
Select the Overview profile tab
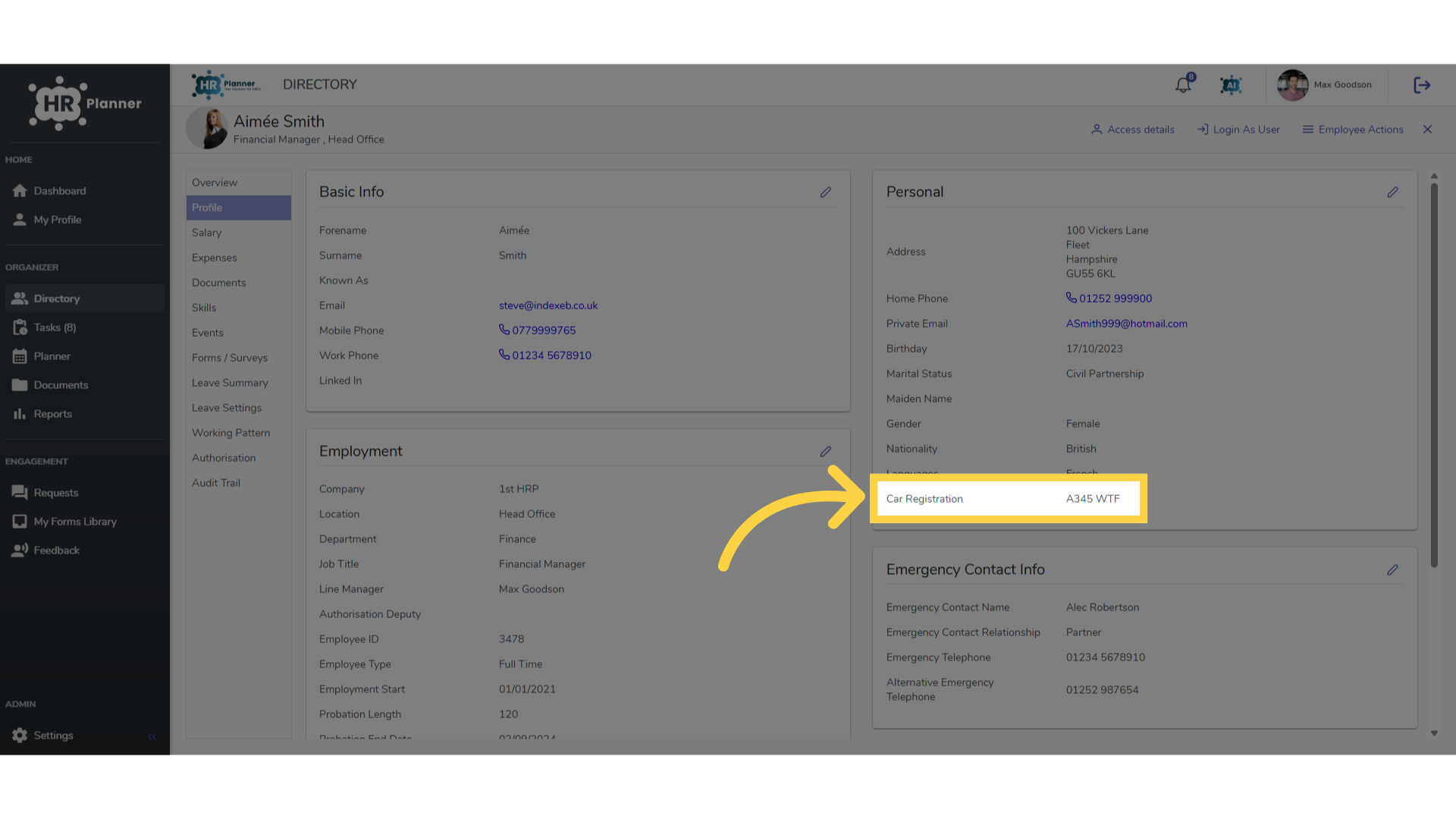(239, 183)
